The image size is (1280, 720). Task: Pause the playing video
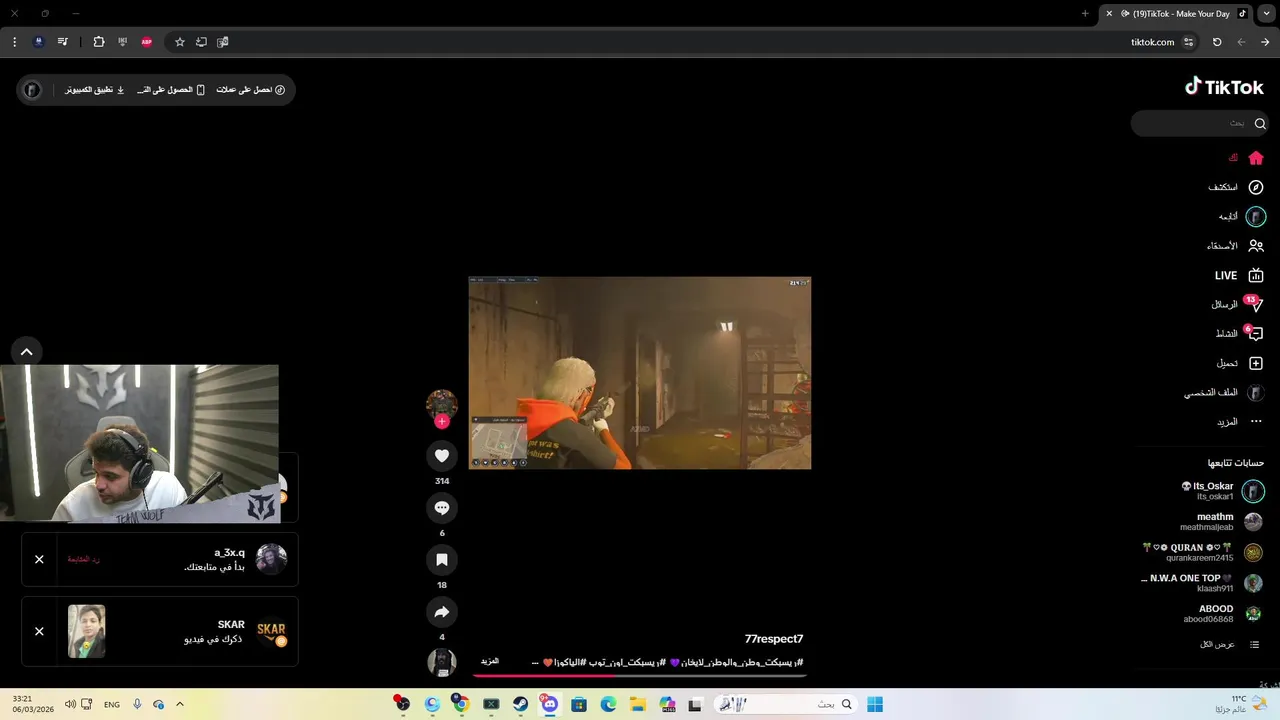coord(640,372)
